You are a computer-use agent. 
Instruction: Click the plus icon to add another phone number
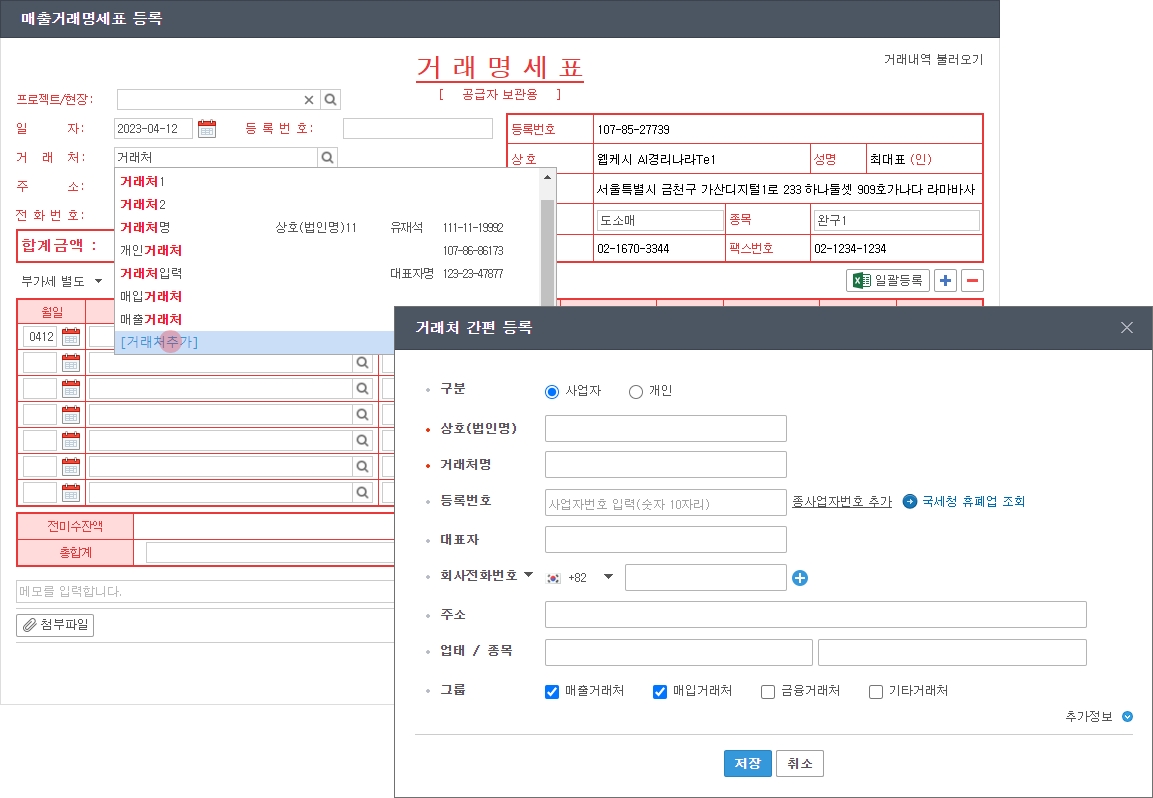click(800, 578)
